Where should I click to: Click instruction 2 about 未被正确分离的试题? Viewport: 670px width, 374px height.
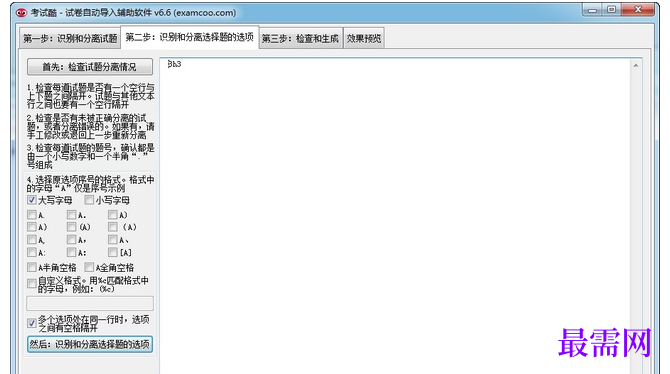click(91, 127)
